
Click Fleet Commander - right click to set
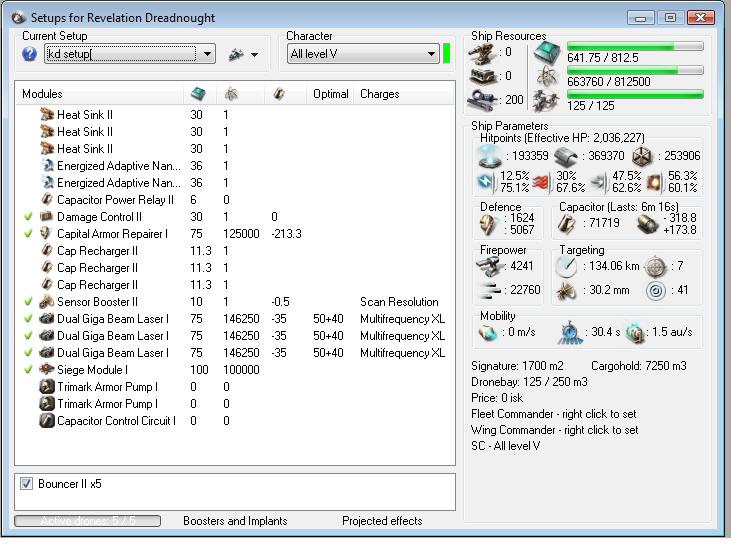click(553, 414)
